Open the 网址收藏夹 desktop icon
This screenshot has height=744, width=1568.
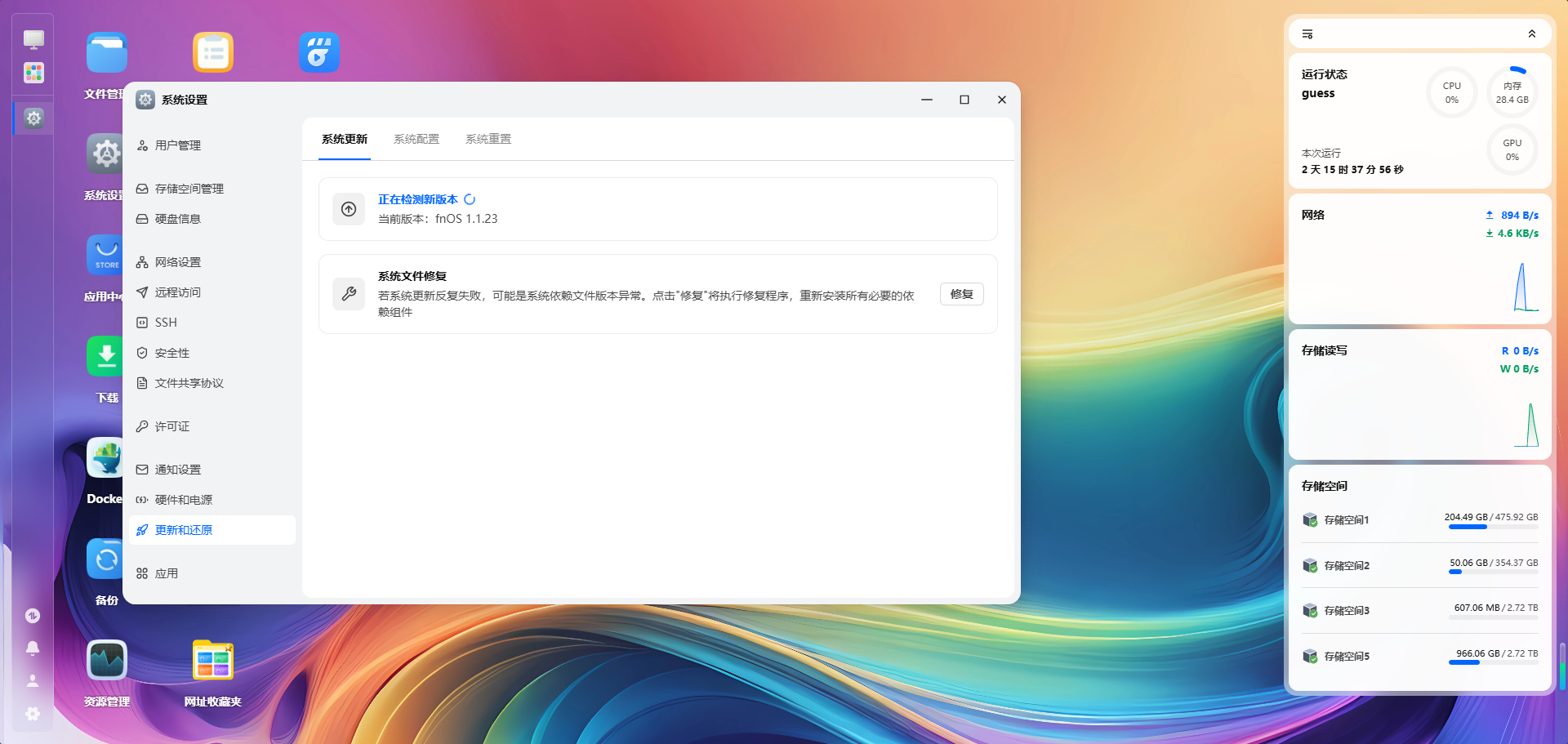pos(213,660)
